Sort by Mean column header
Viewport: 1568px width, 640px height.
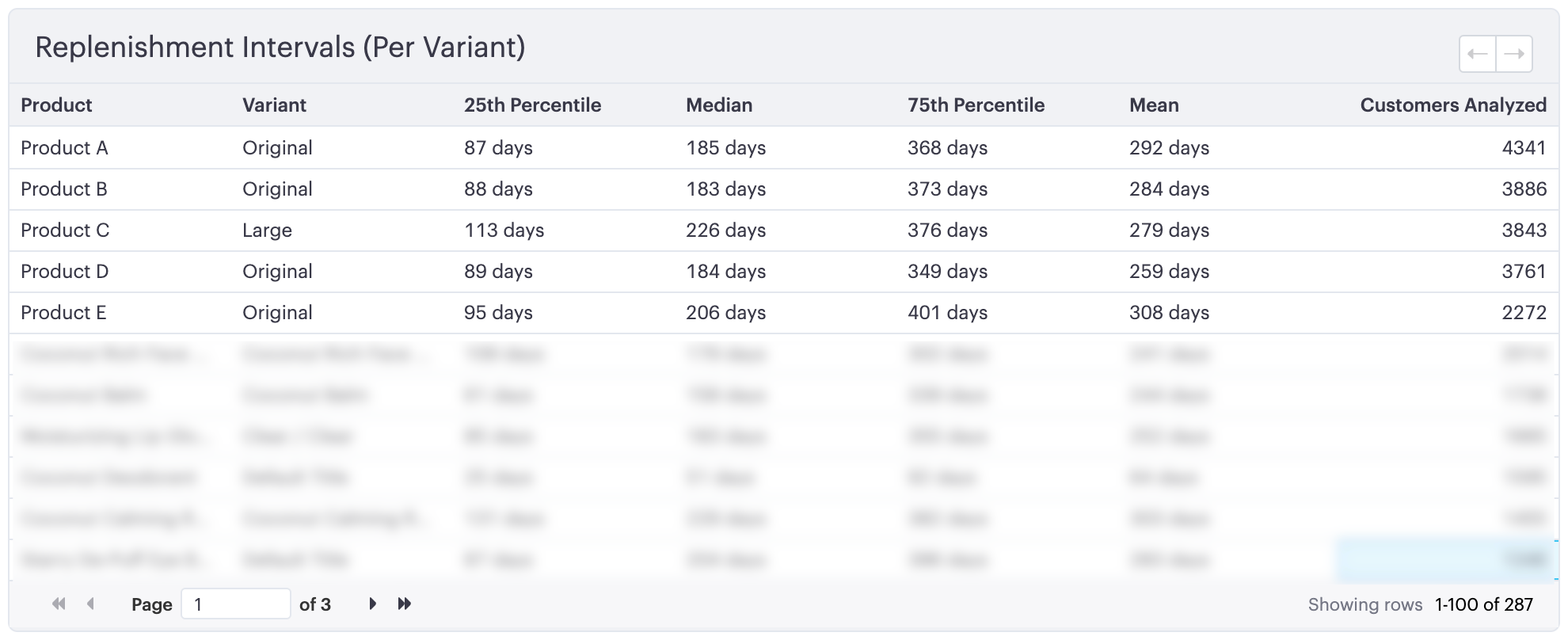1153,105
